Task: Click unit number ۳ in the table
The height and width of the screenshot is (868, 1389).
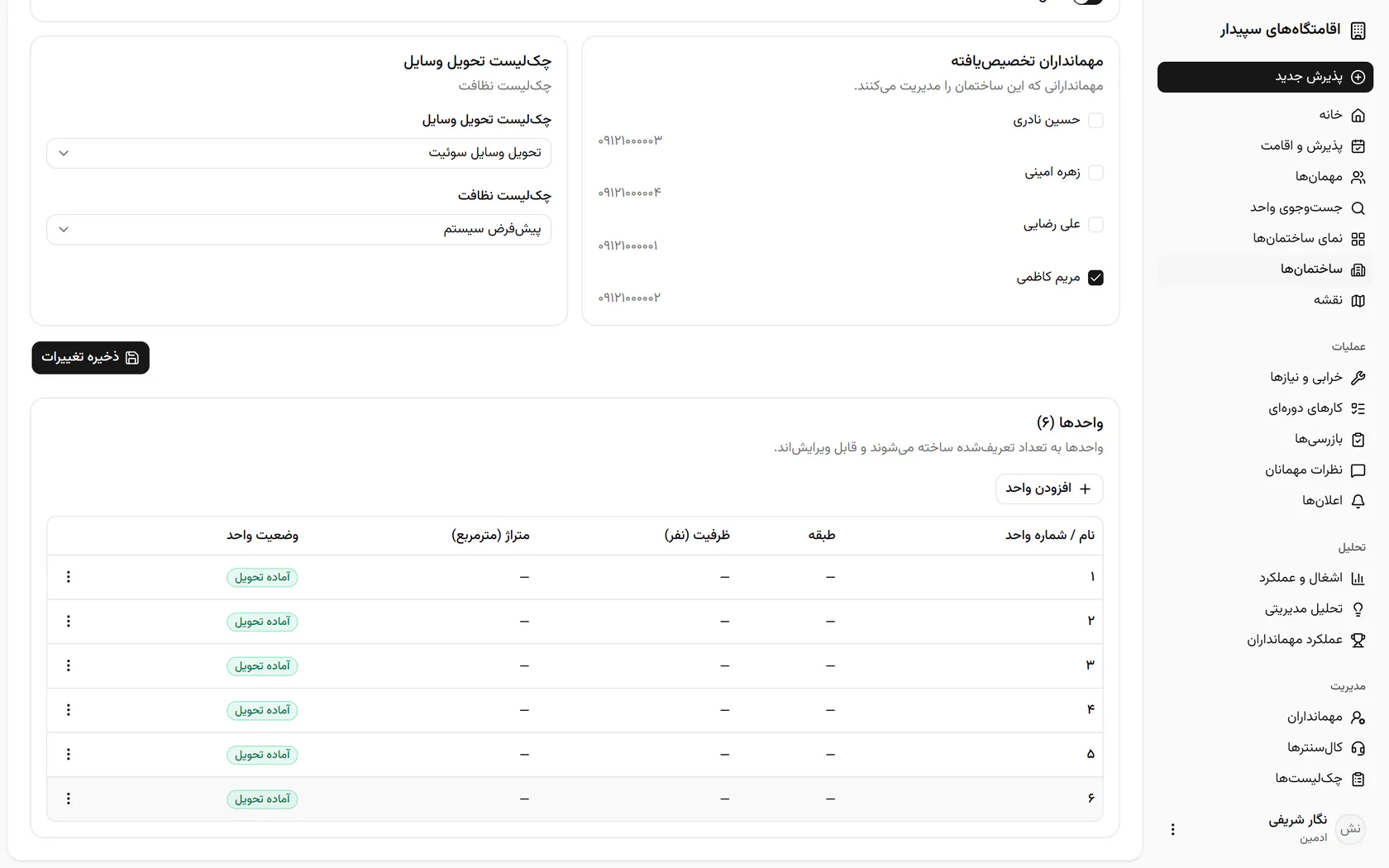Action: pyautogui.click(x=1091, y=665)
